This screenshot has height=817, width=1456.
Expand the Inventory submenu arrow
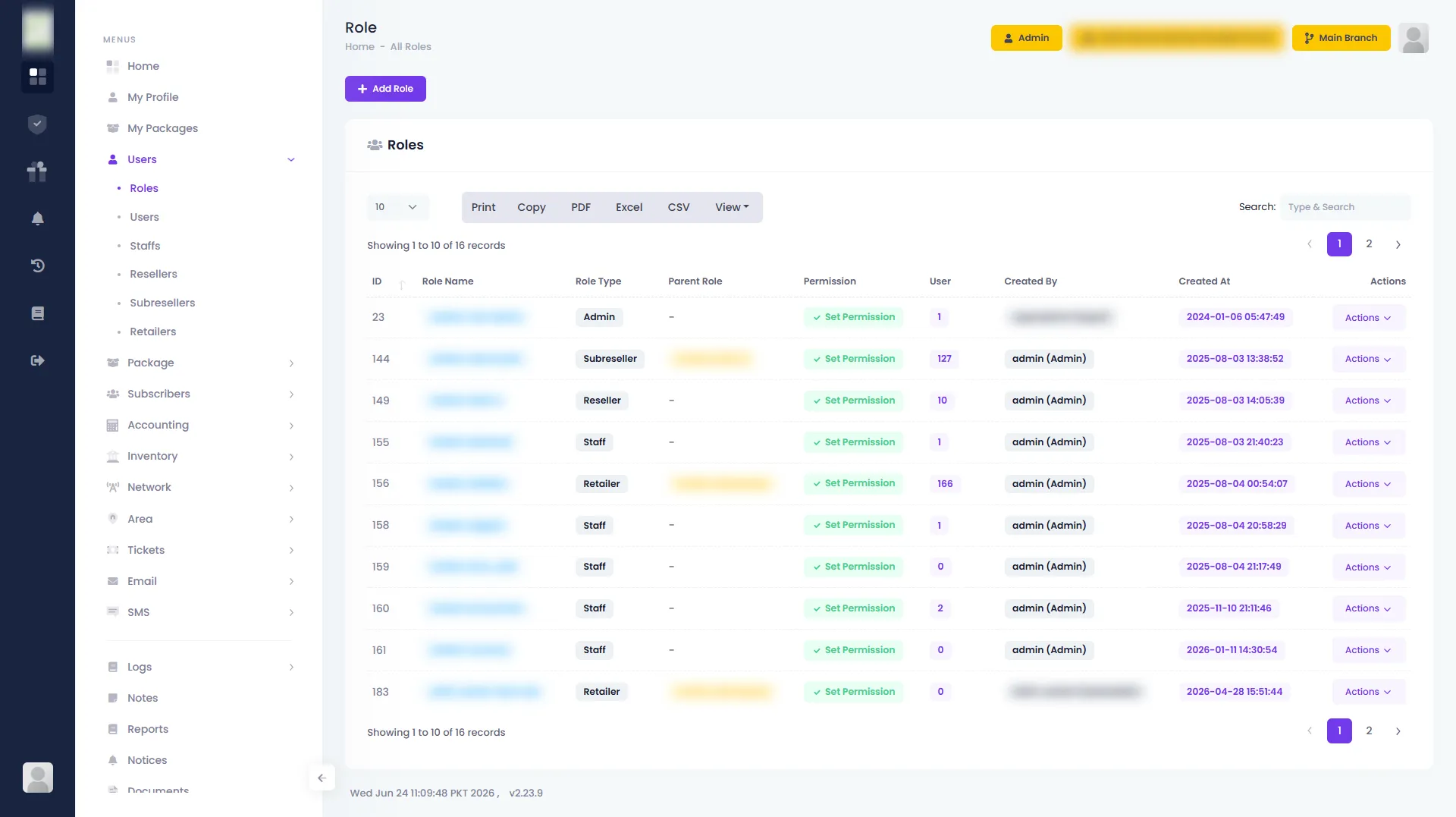click(291, 457)
